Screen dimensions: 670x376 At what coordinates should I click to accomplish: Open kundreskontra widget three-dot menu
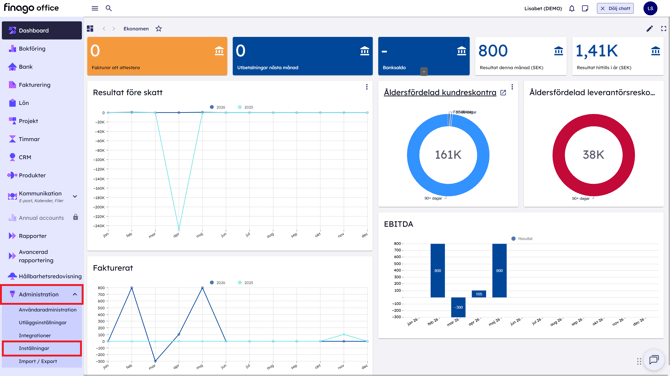tap(512, 87)
